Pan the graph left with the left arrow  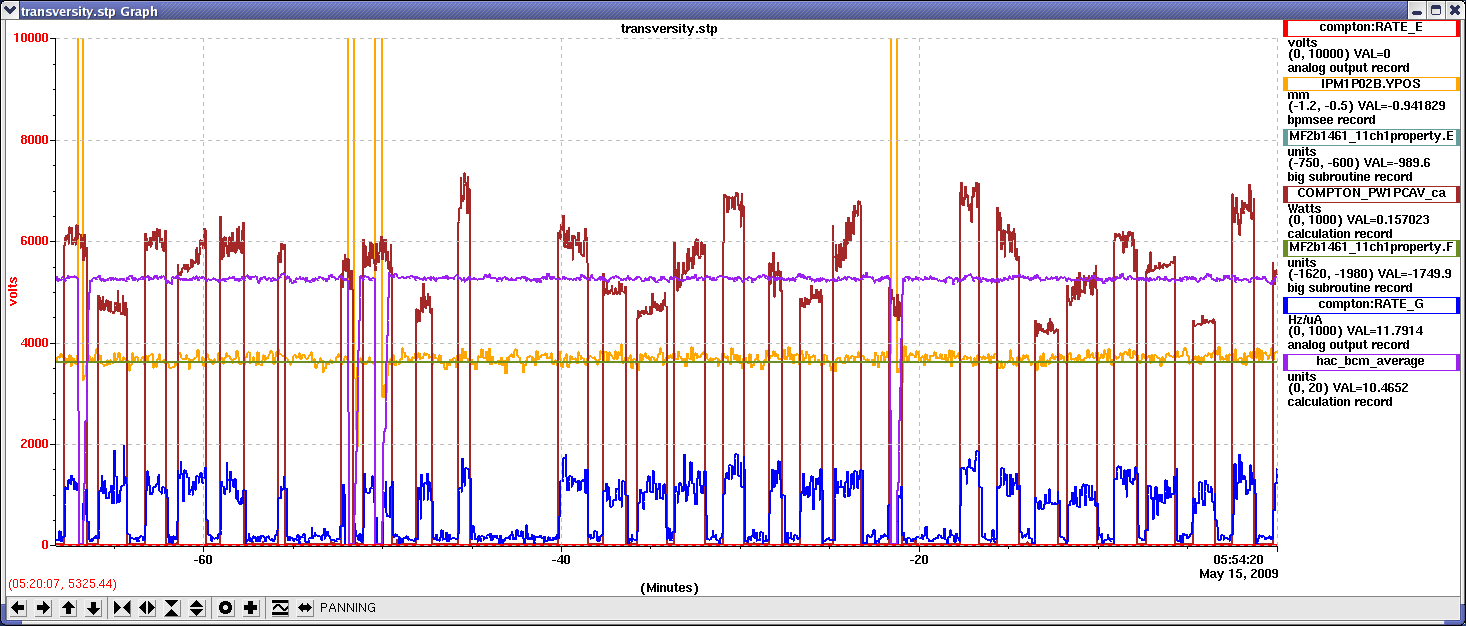pyautogui.click(x=18, y=608)
